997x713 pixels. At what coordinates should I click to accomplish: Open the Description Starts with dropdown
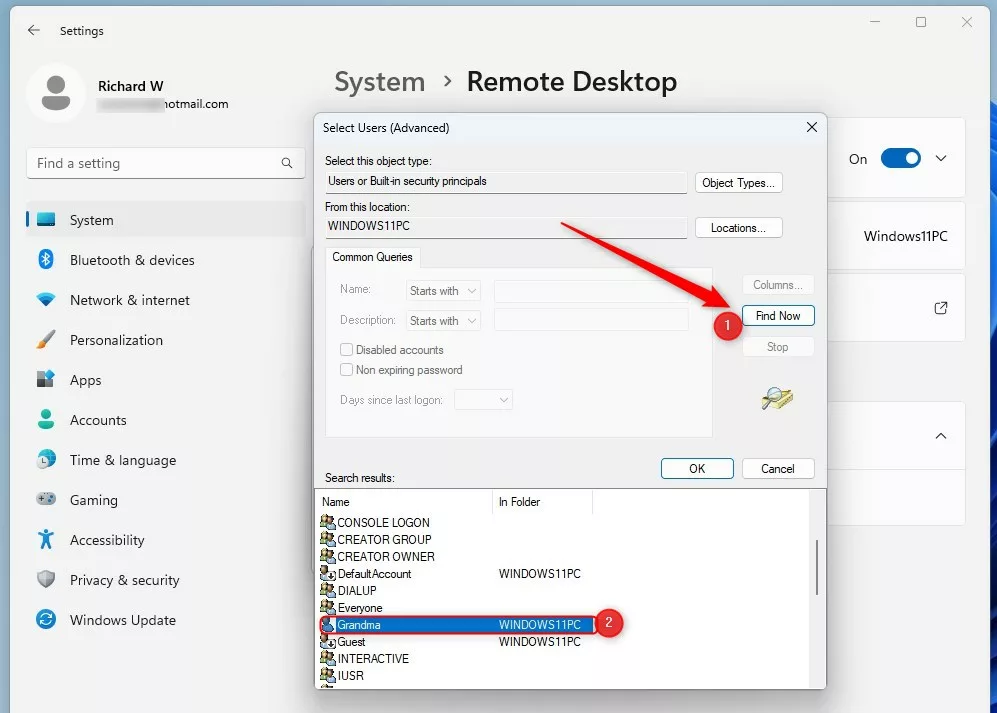pos(443,321)
